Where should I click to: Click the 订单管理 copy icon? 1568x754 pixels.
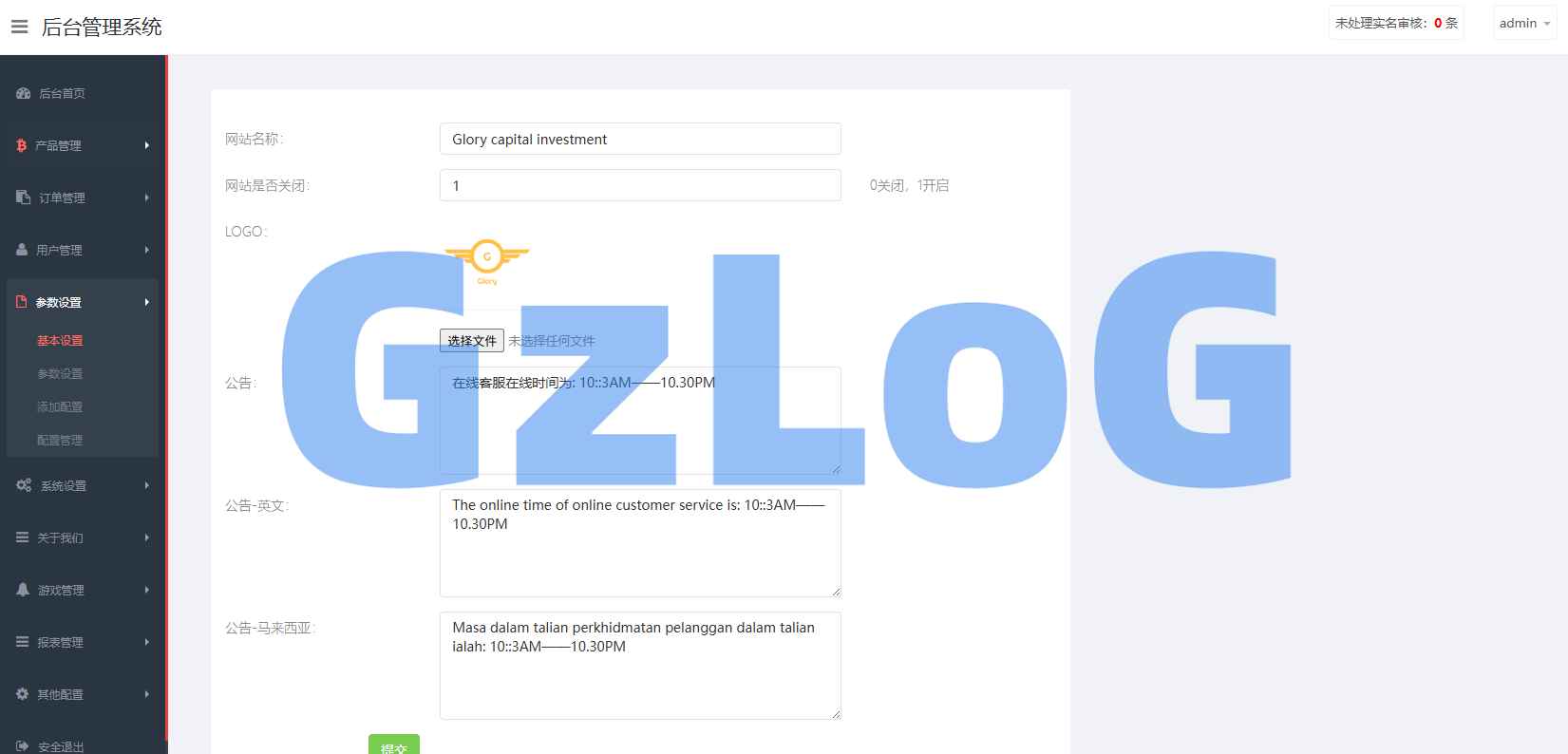(23, 198)
